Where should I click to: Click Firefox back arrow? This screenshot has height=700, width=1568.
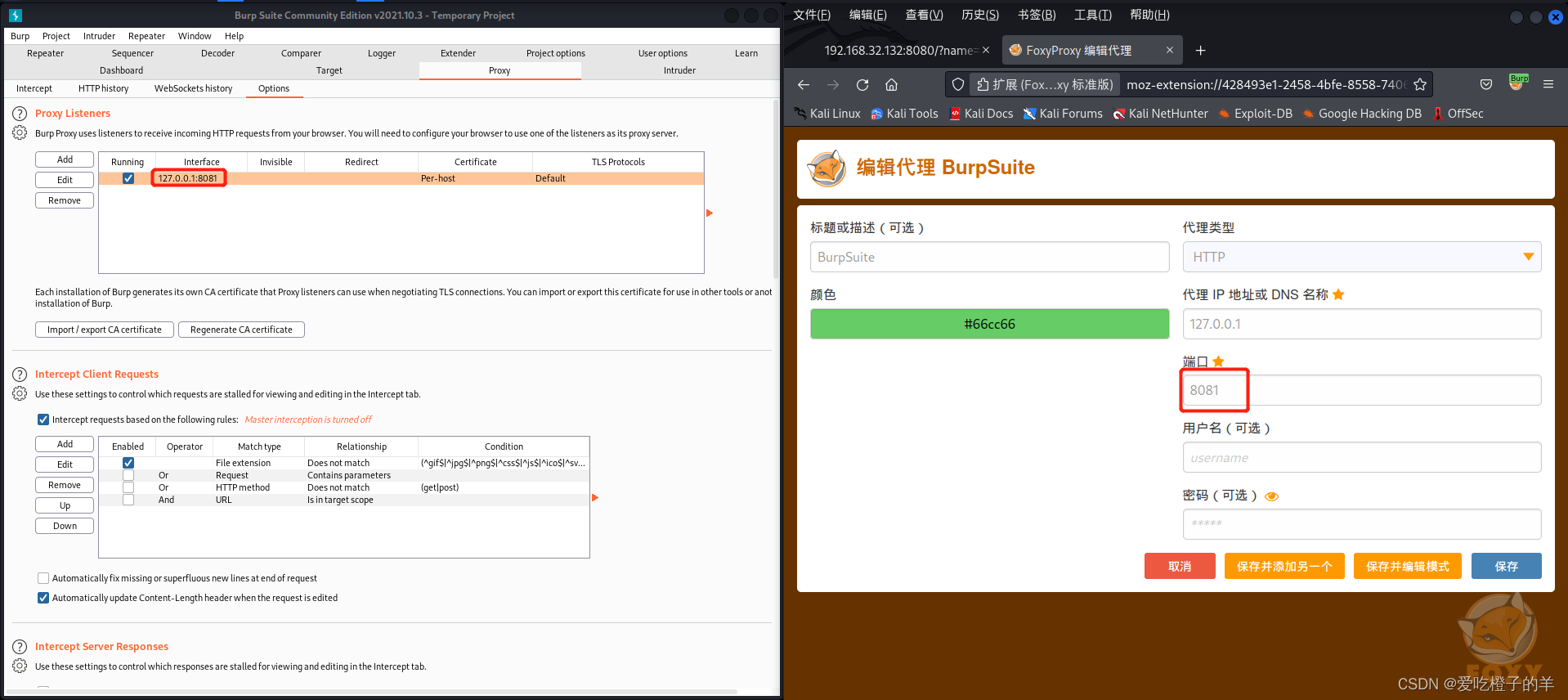[x=804, y=84]
